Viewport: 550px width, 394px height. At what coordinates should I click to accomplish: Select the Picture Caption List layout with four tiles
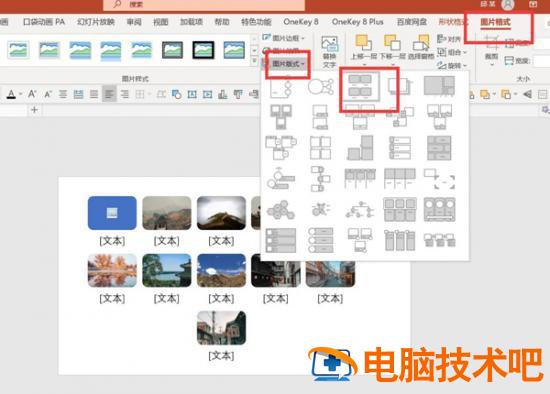pos(361,86)
